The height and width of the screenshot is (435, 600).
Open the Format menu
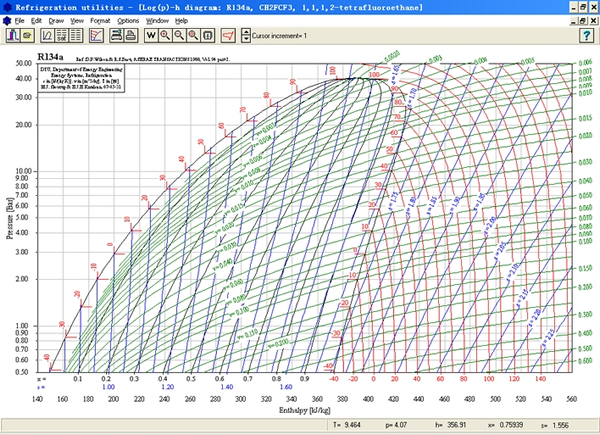(x=100, y=21)
